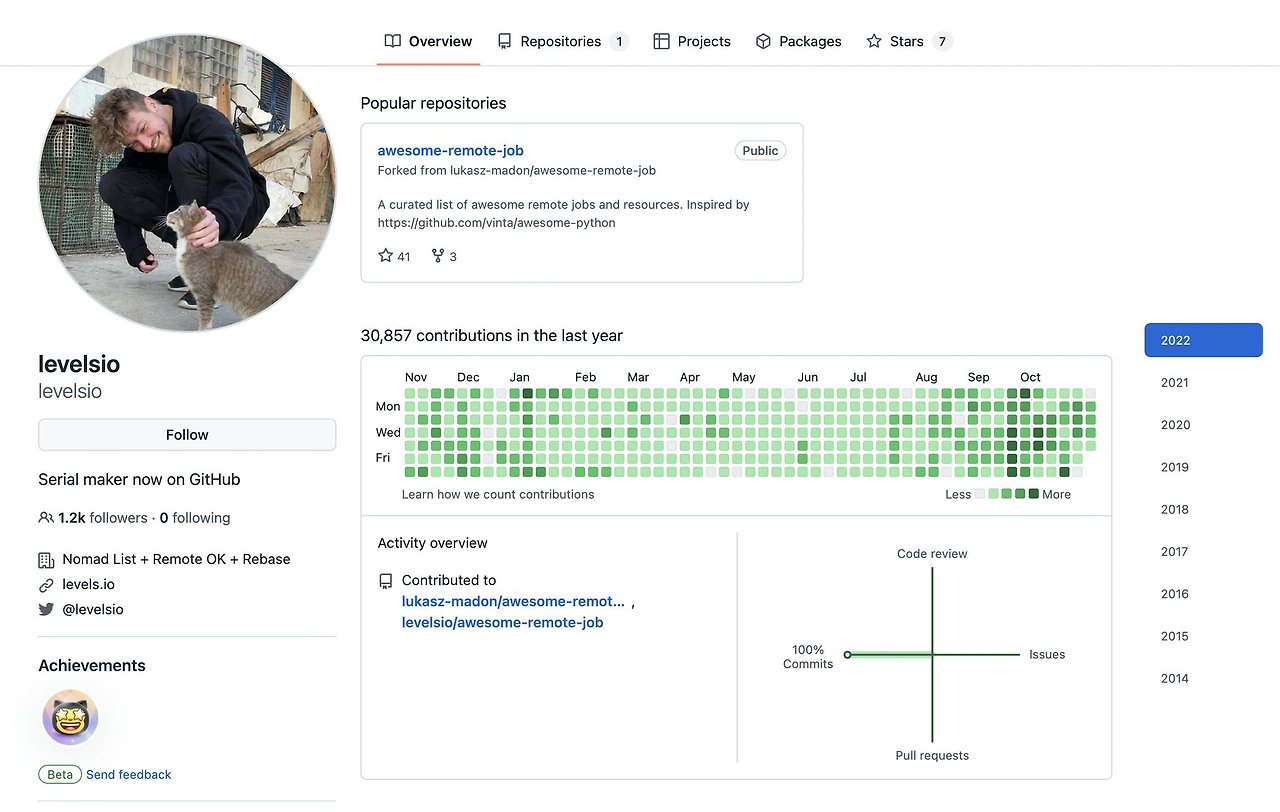Click the book icon beside Overview
Image resolution: width=1280 pixels, height=812 pixels.
point(393,41)
